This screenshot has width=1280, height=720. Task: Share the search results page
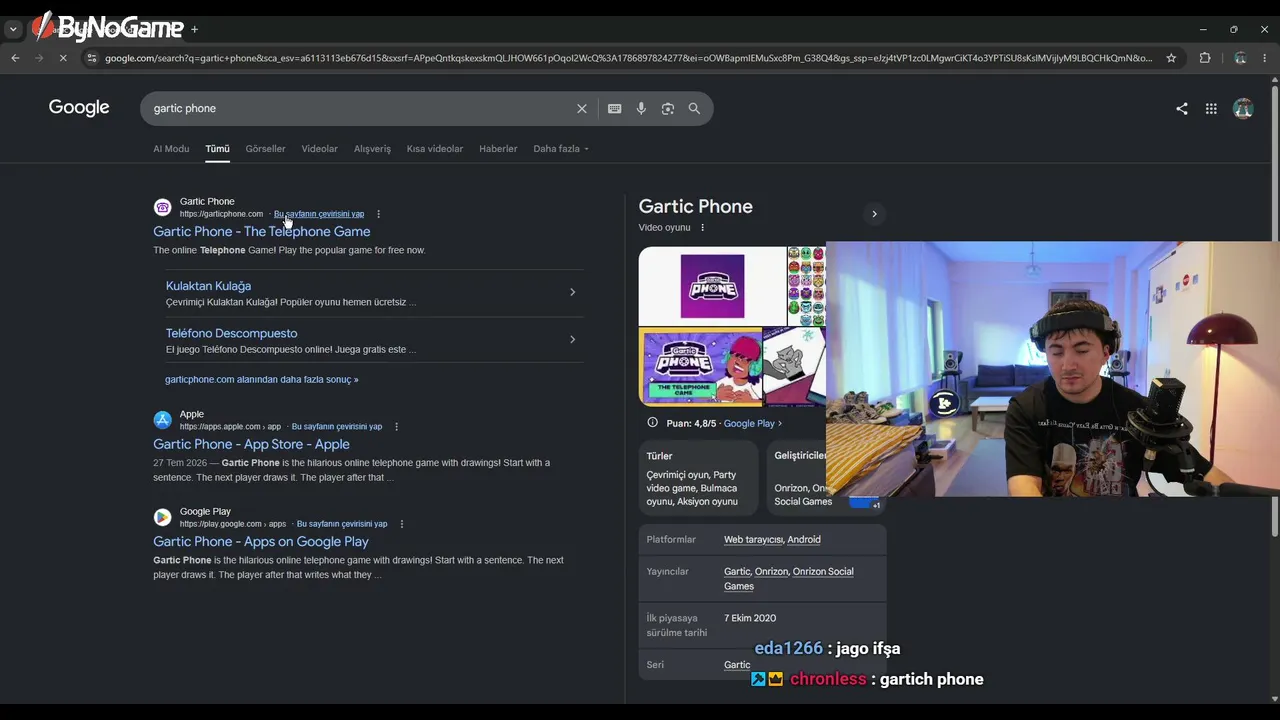(1182, 109)
